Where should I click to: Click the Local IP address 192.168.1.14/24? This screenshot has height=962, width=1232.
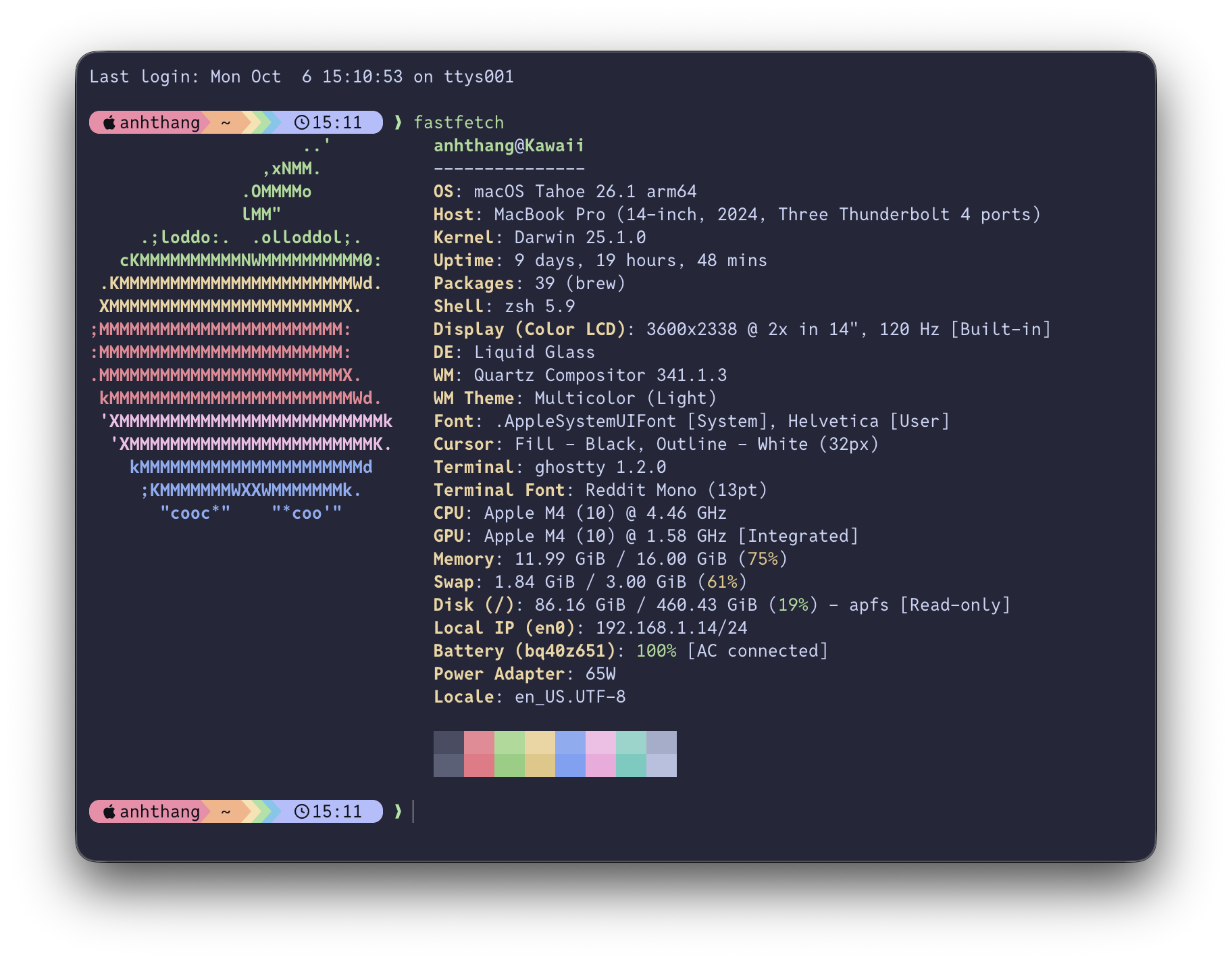click(671, 628)
